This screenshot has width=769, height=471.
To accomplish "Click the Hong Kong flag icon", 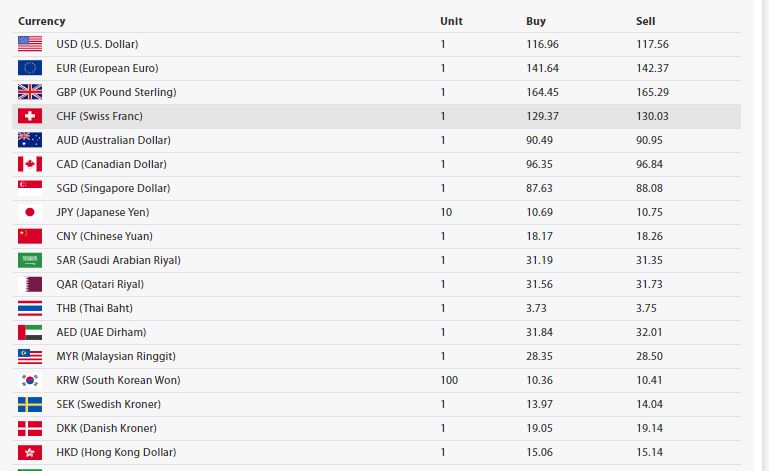I will click(30, 452).
